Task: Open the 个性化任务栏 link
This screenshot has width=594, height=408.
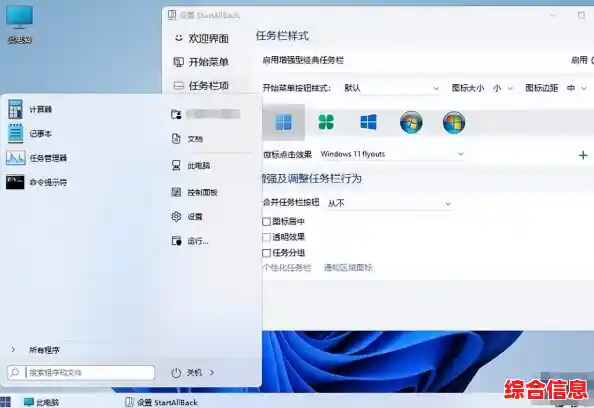Action: (287, 268)
